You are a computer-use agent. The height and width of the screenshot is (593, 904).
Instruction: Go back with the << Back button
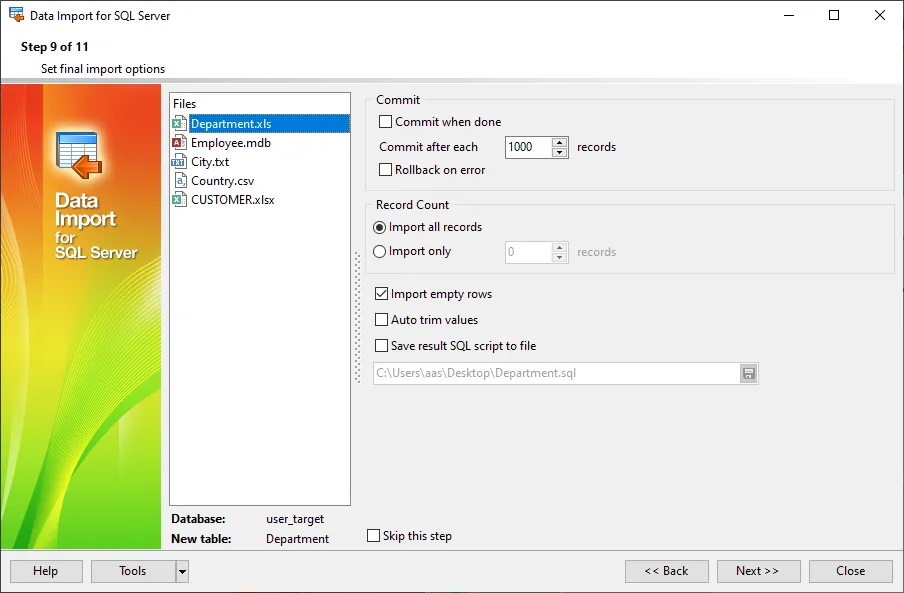point(666,571)
